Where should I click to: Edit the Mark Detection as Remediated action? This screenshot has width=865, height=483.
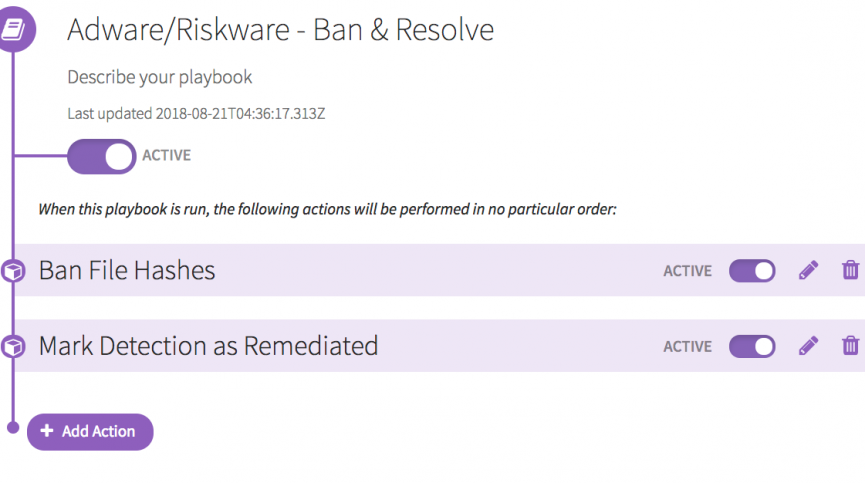(808, 346)
